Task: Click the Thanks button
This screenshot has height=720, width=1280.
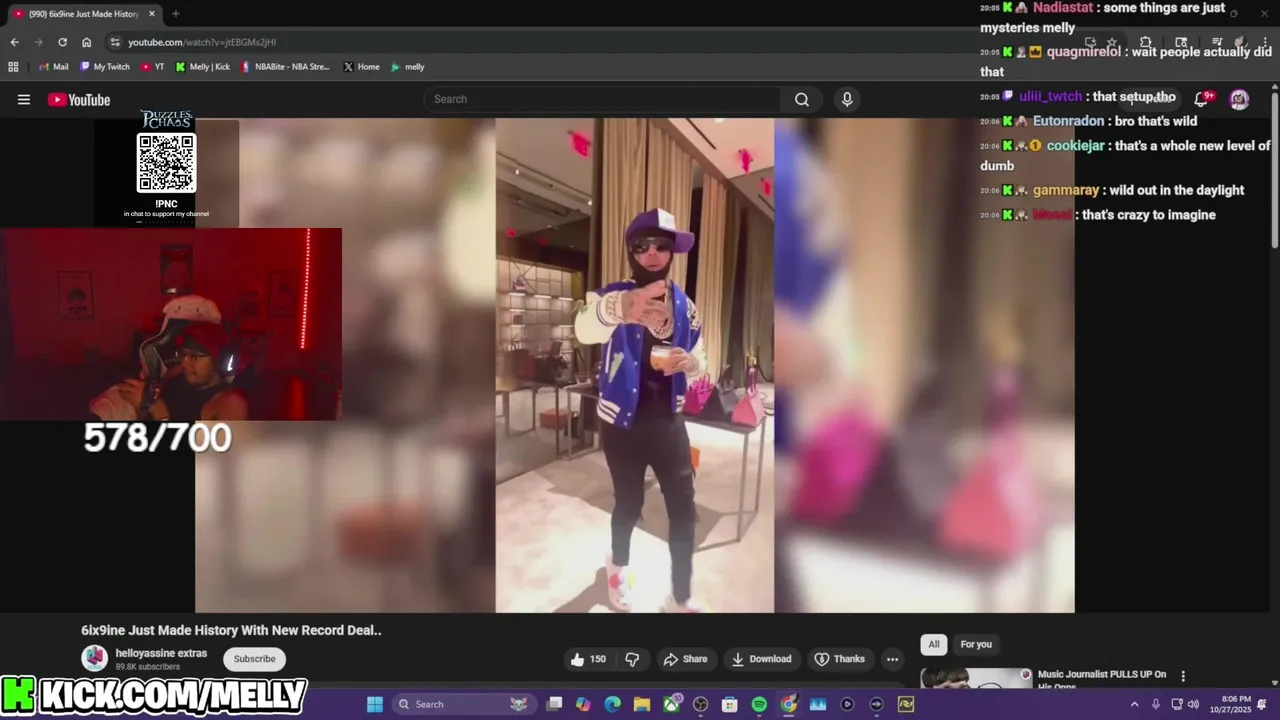Action: tap(840, 659)
